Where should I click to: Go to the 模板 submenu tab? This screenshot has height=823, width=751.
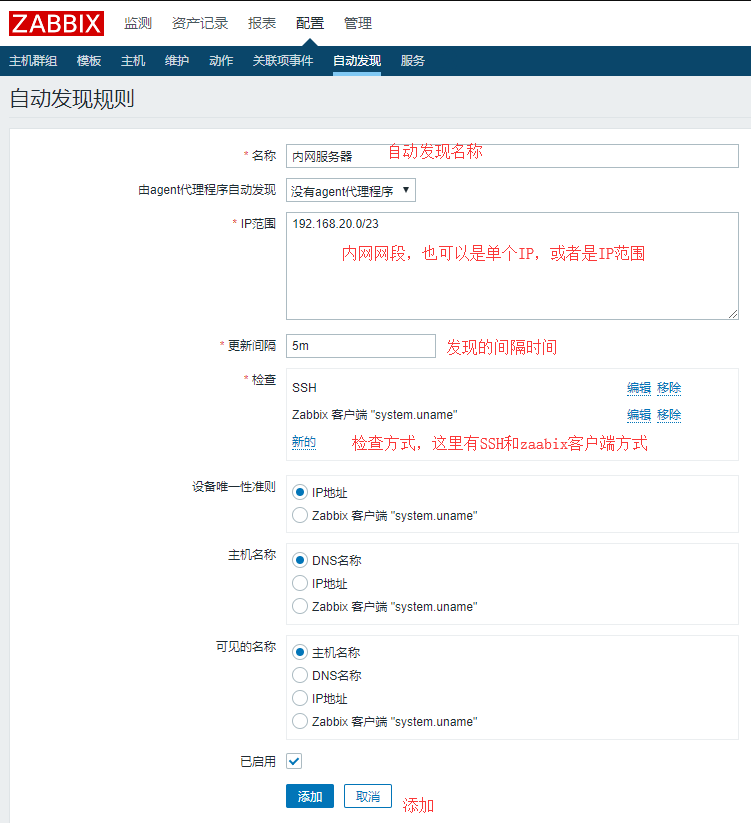point(89,61)
